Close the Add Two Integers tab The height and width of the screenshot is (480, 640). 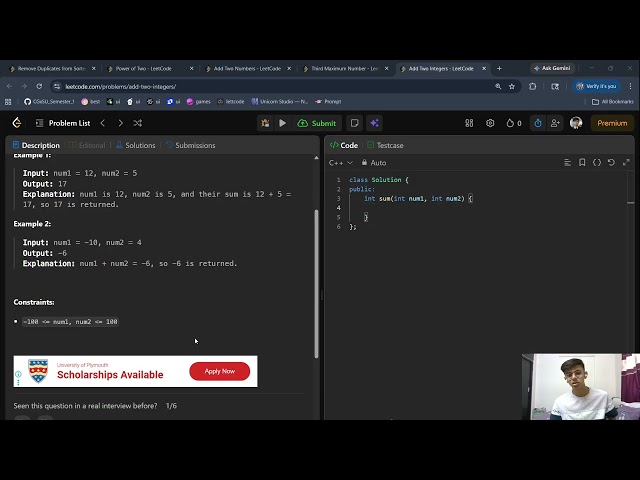(x=484, y=69)
